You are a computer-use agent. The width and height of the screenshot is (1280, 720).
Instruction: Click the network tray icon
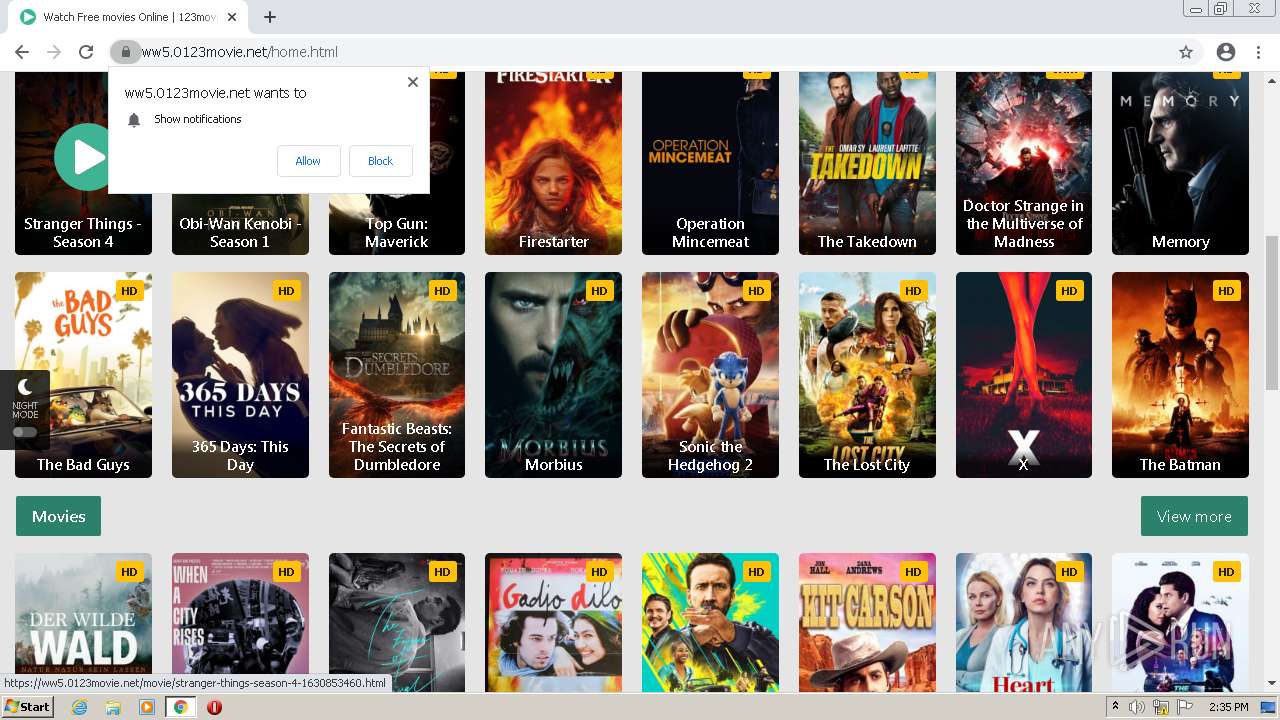[1161, 707]
